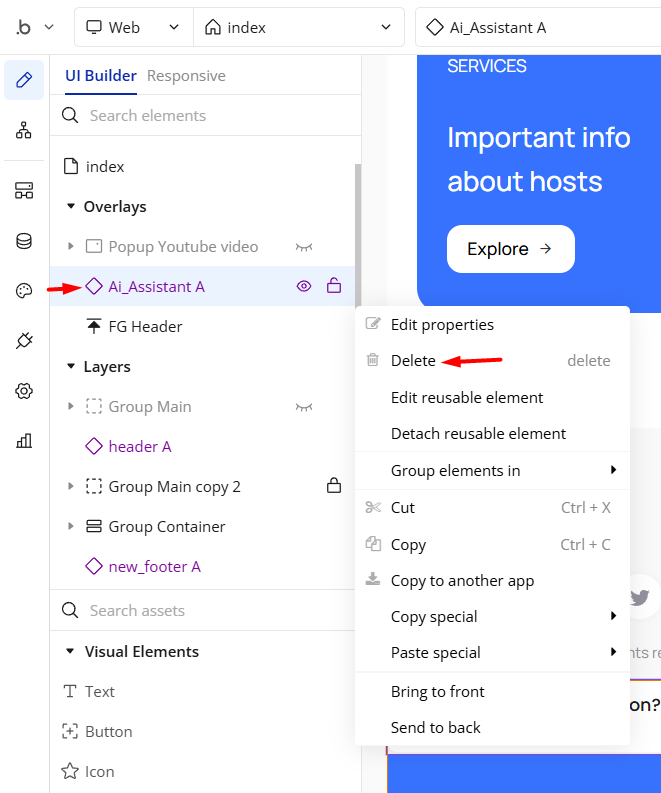Image resolution: width=661 pixels, height=793 pixels.
Task: Click the Explore button on canvas
Action: pyautogui.click(x=511, y=249)
